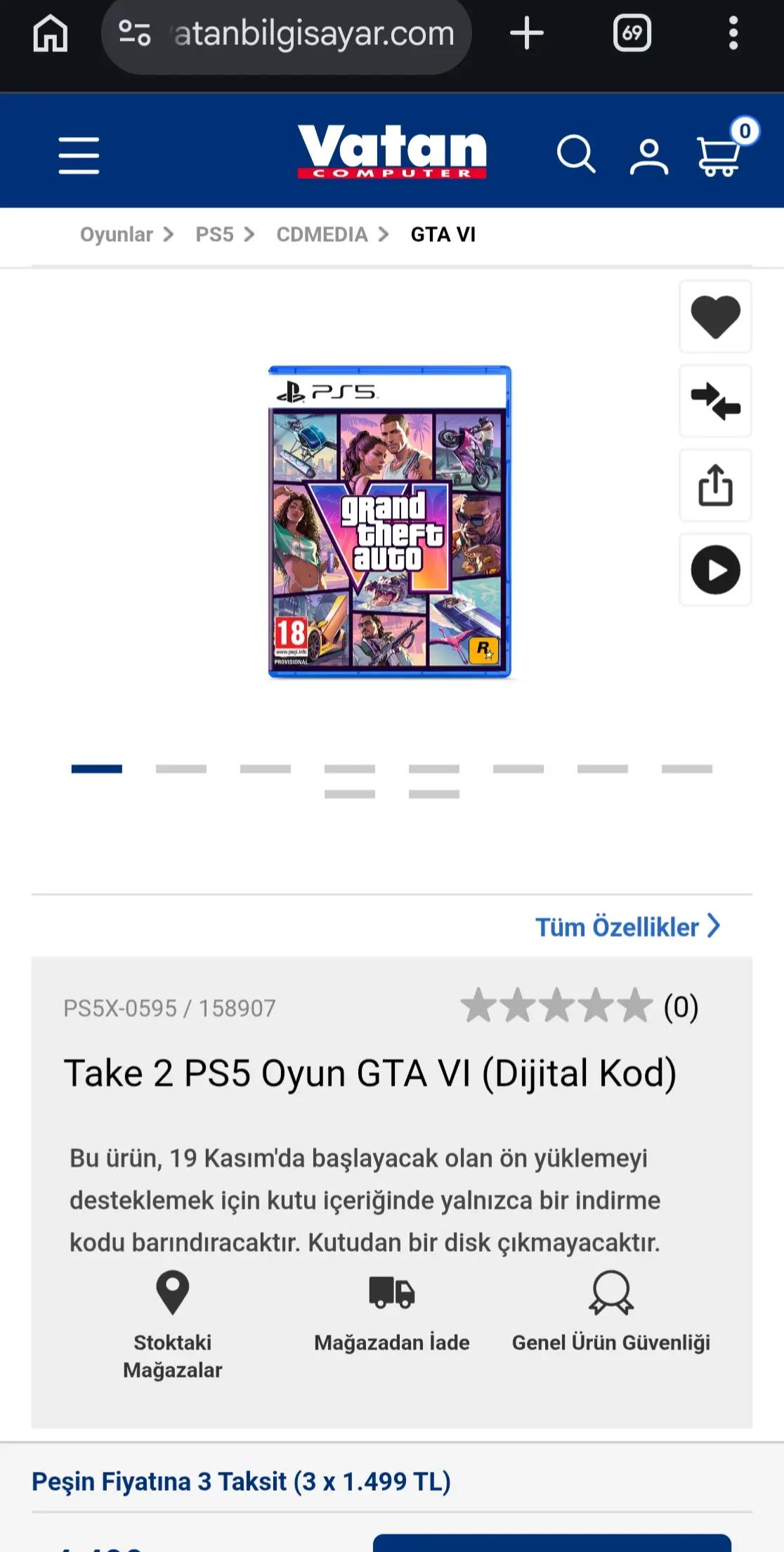Play the product video
784x1552 pixels.
[715, 569]
